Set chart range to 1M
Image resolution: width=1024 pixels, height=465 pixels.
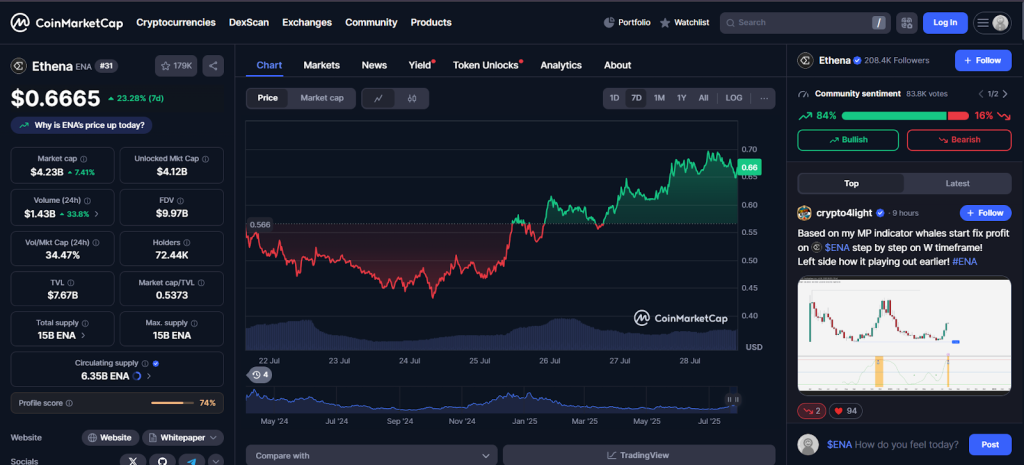click(x=659, y=98)
